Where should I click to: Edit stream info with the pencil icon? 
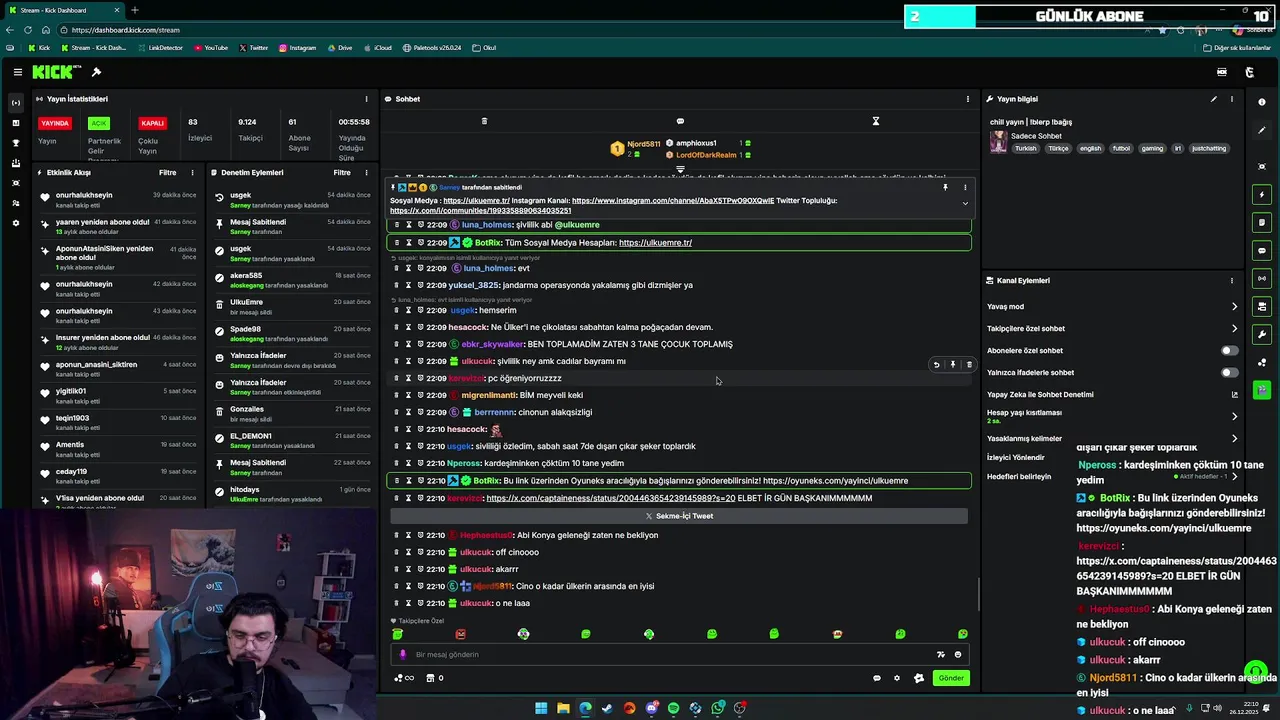click(1214, 99)
